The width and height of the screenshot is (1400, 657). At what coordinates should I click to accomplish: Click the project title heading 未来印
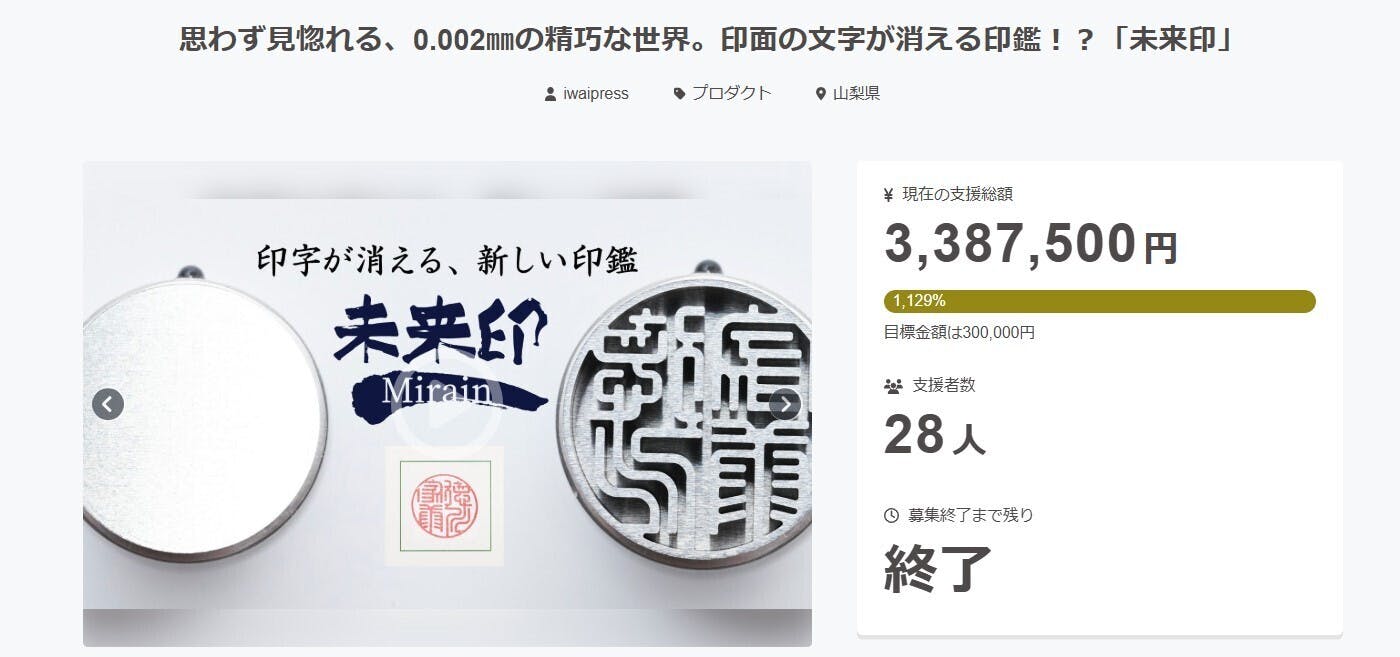pyautogui.click(x=699, y=41)
